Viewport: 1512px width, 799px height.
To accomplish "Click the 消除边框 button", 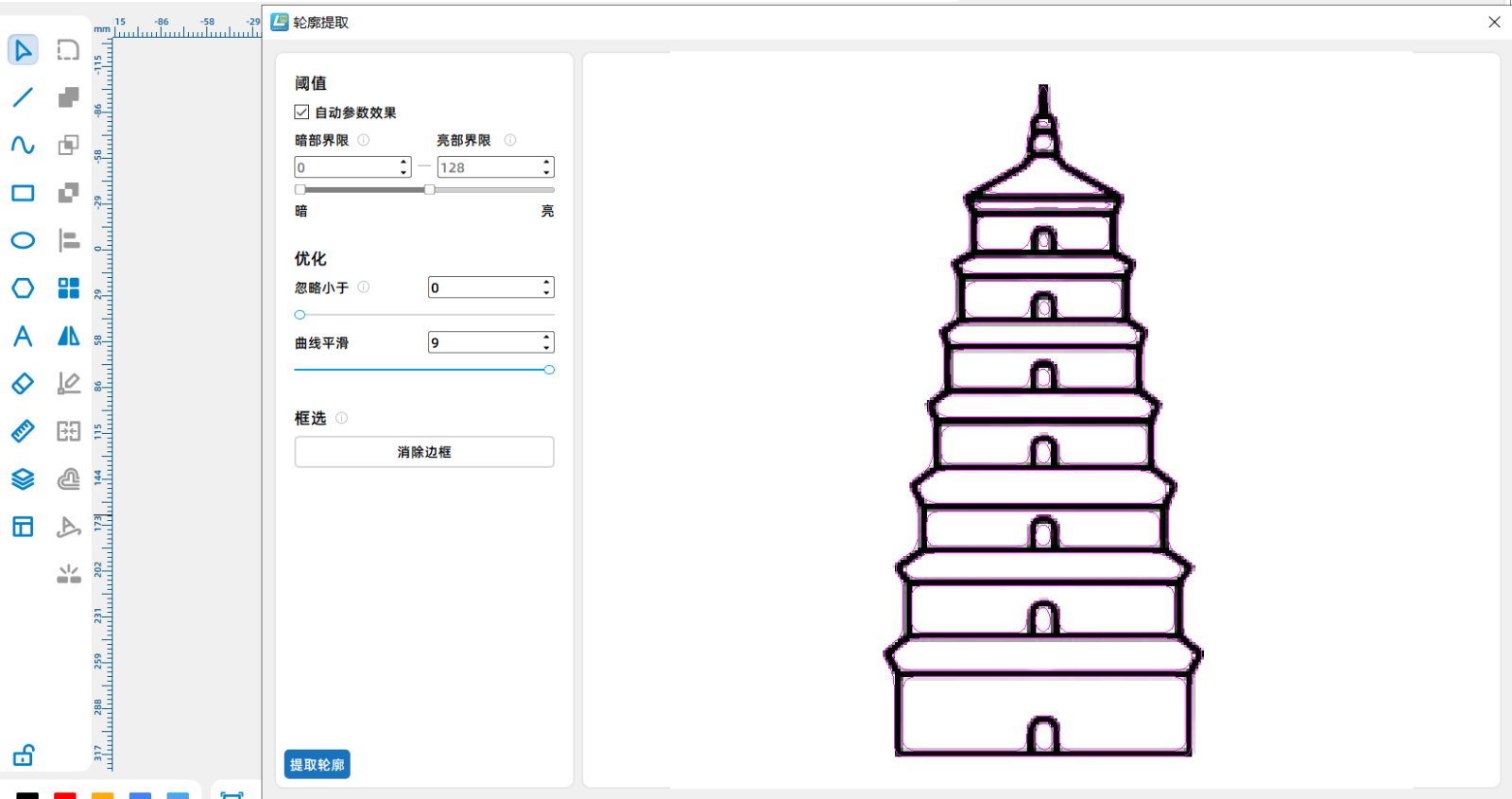I will [424, 452].
